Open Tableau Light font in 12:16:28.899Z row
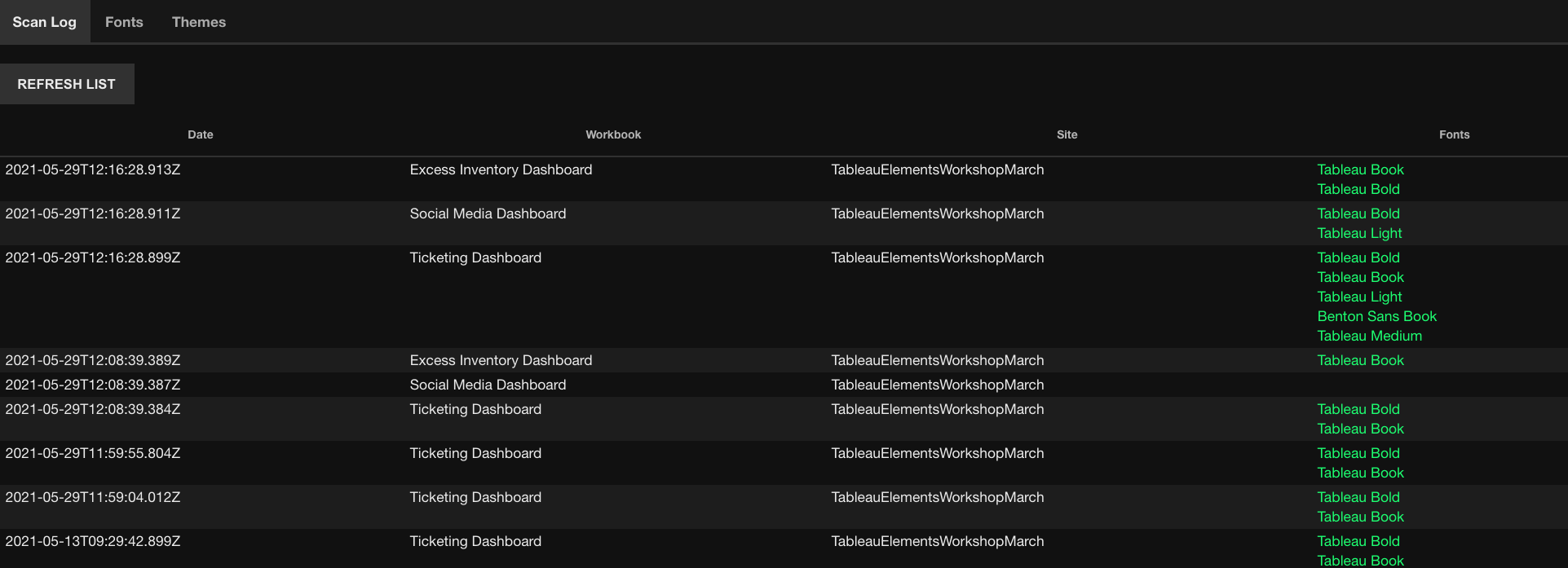Image resolution: width=1568 pixels, height=568 pixels. tap(1359, 297)
